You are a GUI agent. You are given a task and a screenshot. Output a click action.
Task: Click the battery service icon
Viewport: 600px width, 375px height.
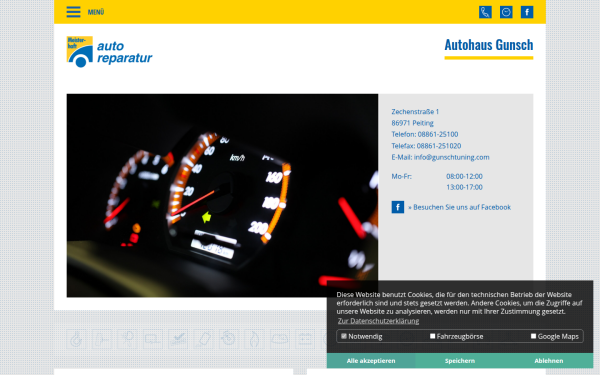click(x=305, y=339)
